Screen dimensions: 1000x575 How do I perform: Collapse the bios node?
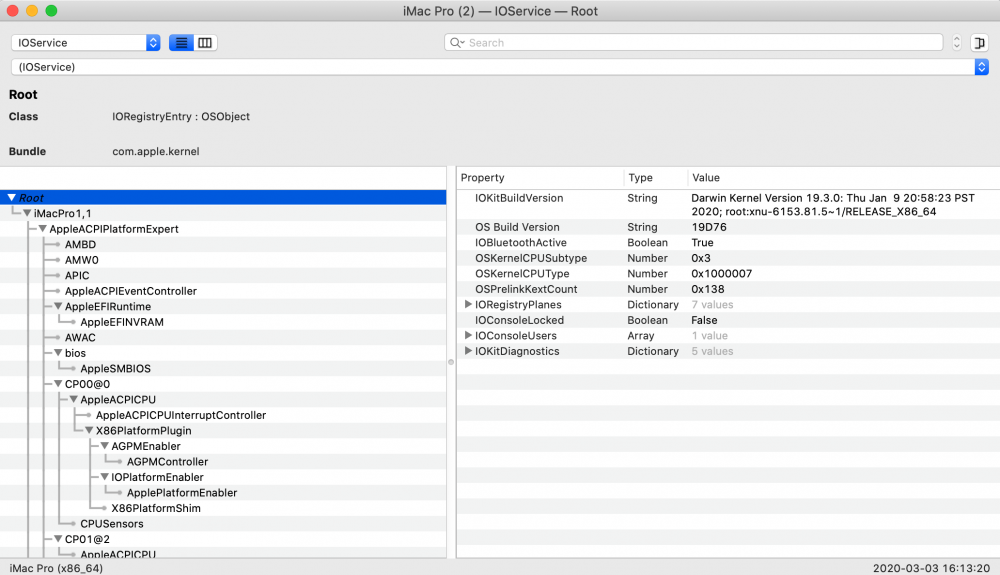58,353
